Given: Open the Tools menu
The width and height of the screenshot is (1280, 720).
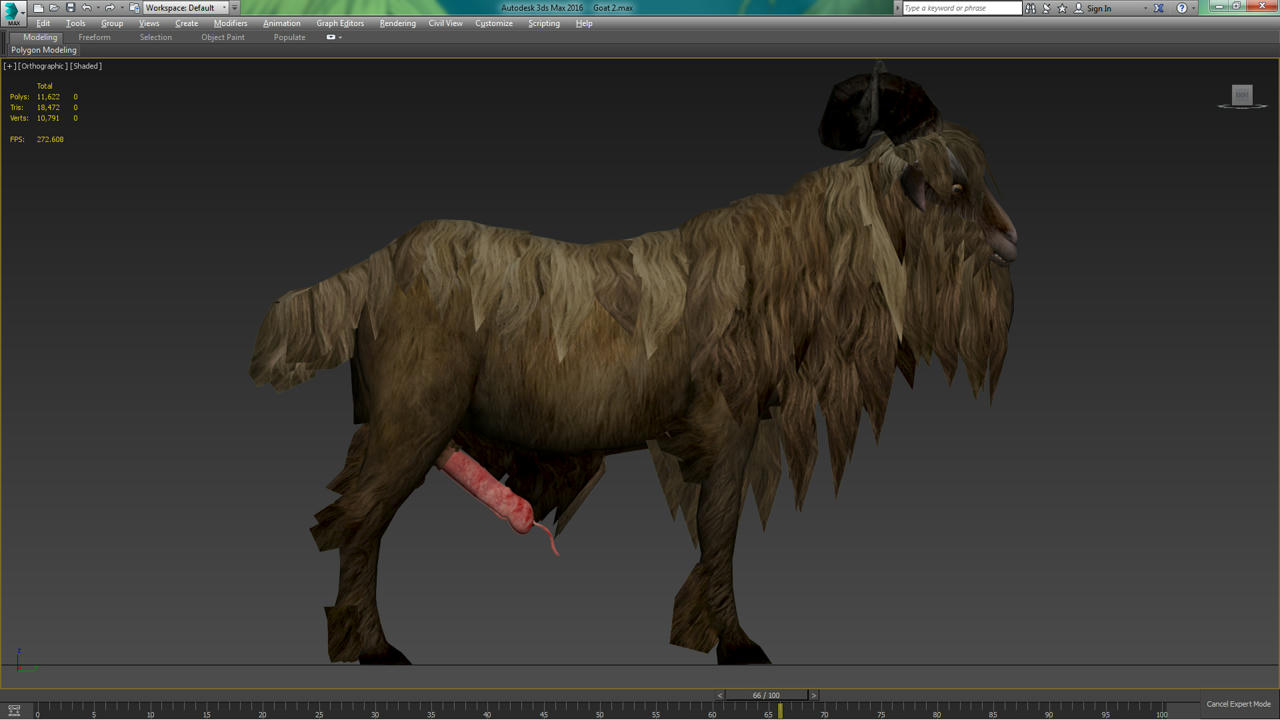Looking at the screenshot, I should [76, 23].
